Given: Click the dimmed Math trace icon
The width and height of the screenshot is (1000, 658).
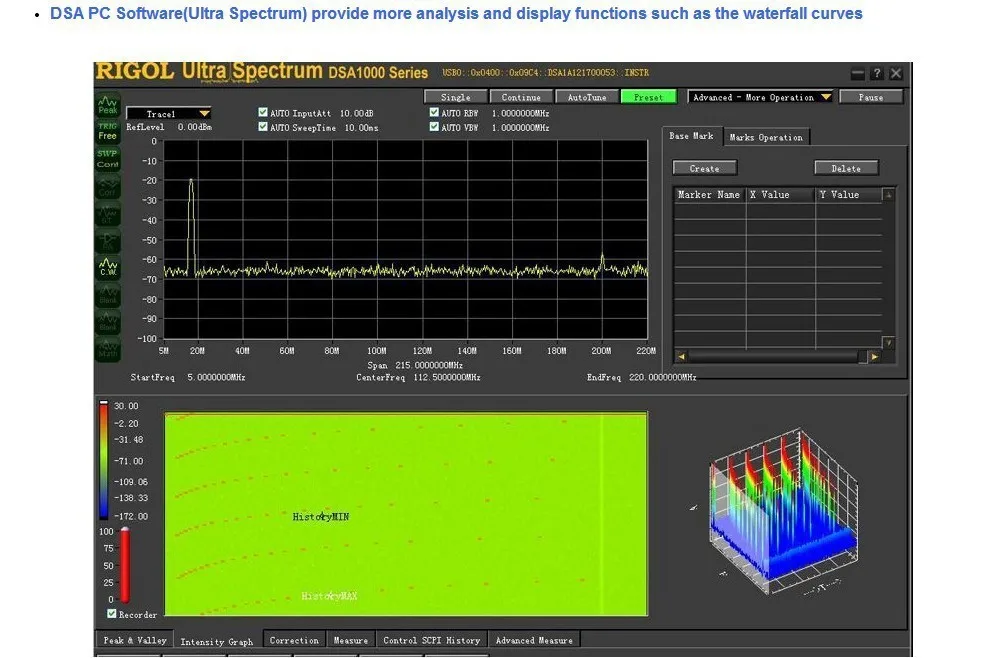Looking at the screenshot, I should [x=108, y=349].
